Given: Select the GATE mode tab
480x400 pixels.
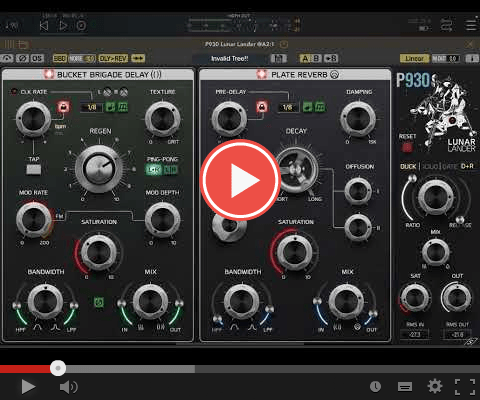Looking at the screenshot, I should tap(449, 166).
